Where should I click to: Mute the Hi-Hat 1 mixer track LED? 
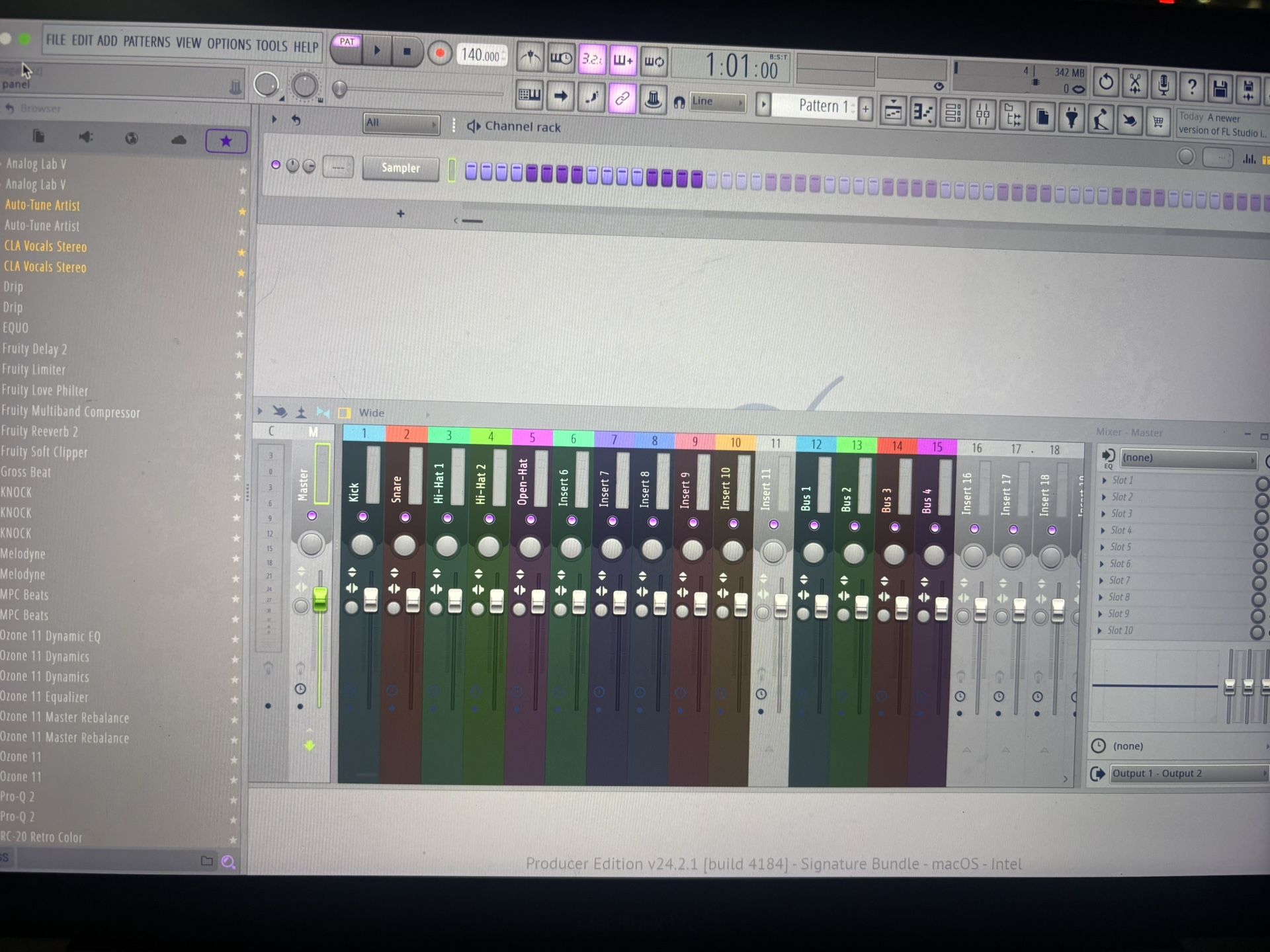click(x=447, y=518)
